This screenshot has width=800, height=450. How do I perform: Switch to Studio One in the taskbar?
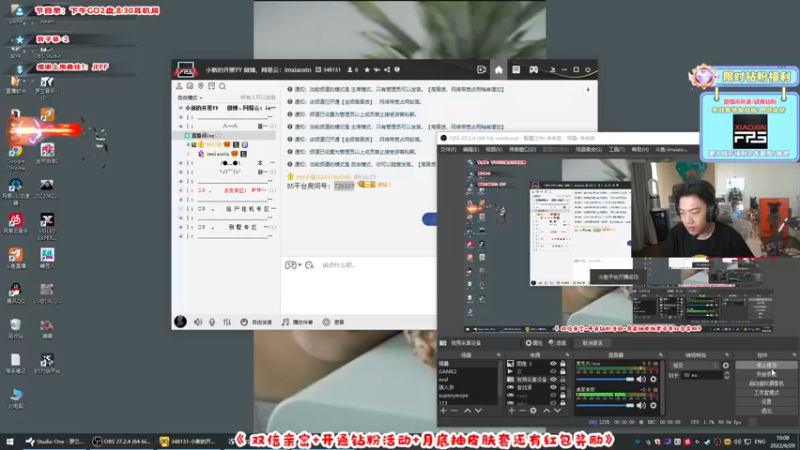click(55, 441)
